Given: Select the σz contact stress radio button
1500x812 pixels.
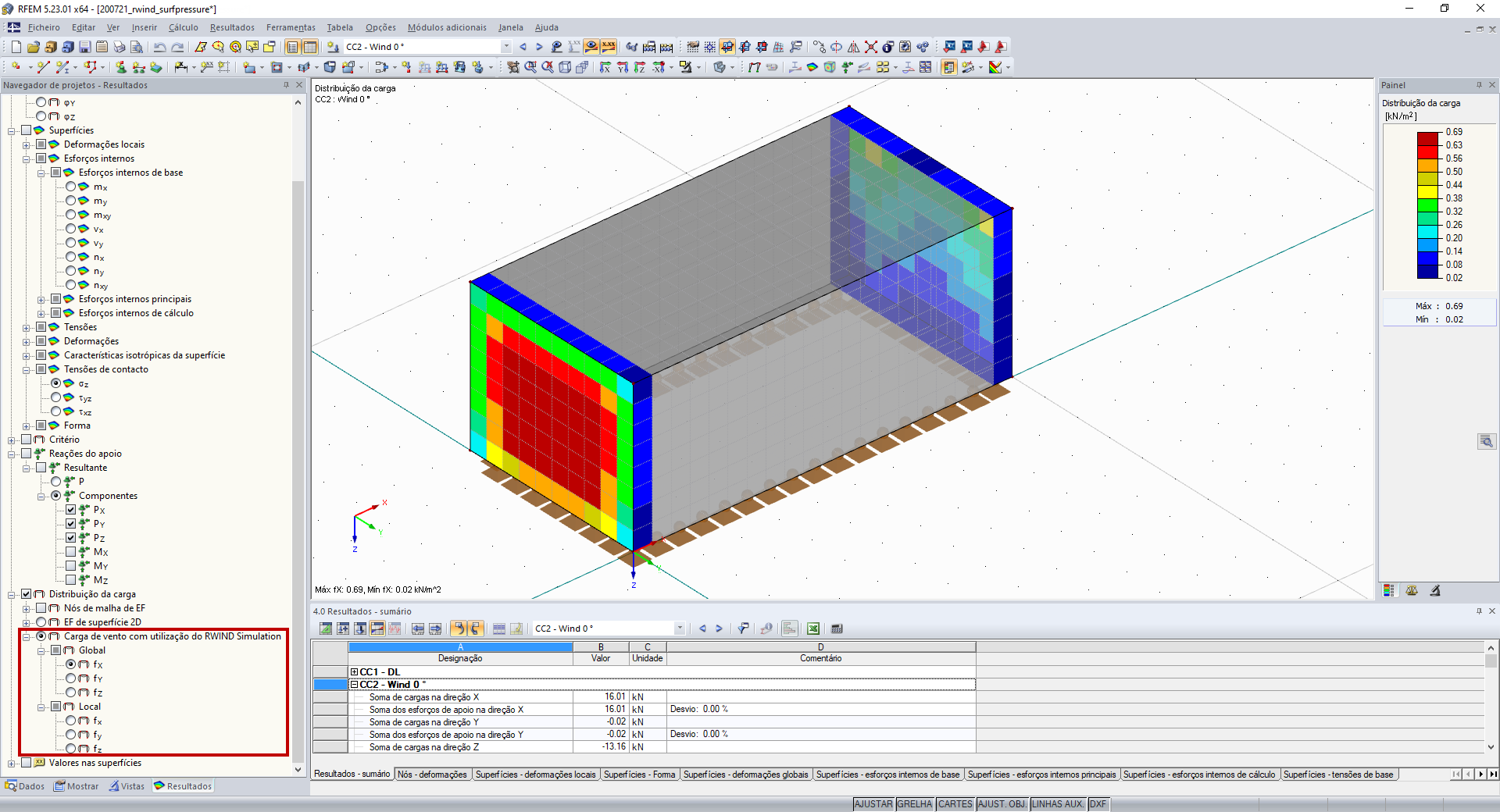Looking at the screenshot, I should tap(55, 383).
